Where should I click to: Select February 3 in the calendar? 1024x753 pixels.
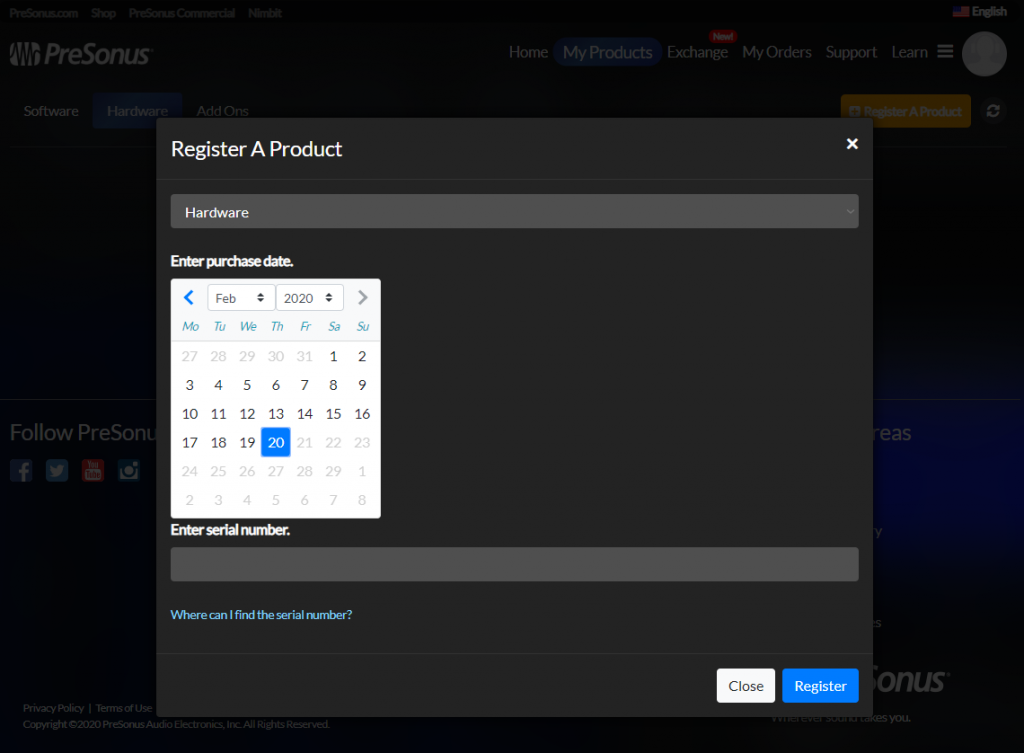point(189,385)
